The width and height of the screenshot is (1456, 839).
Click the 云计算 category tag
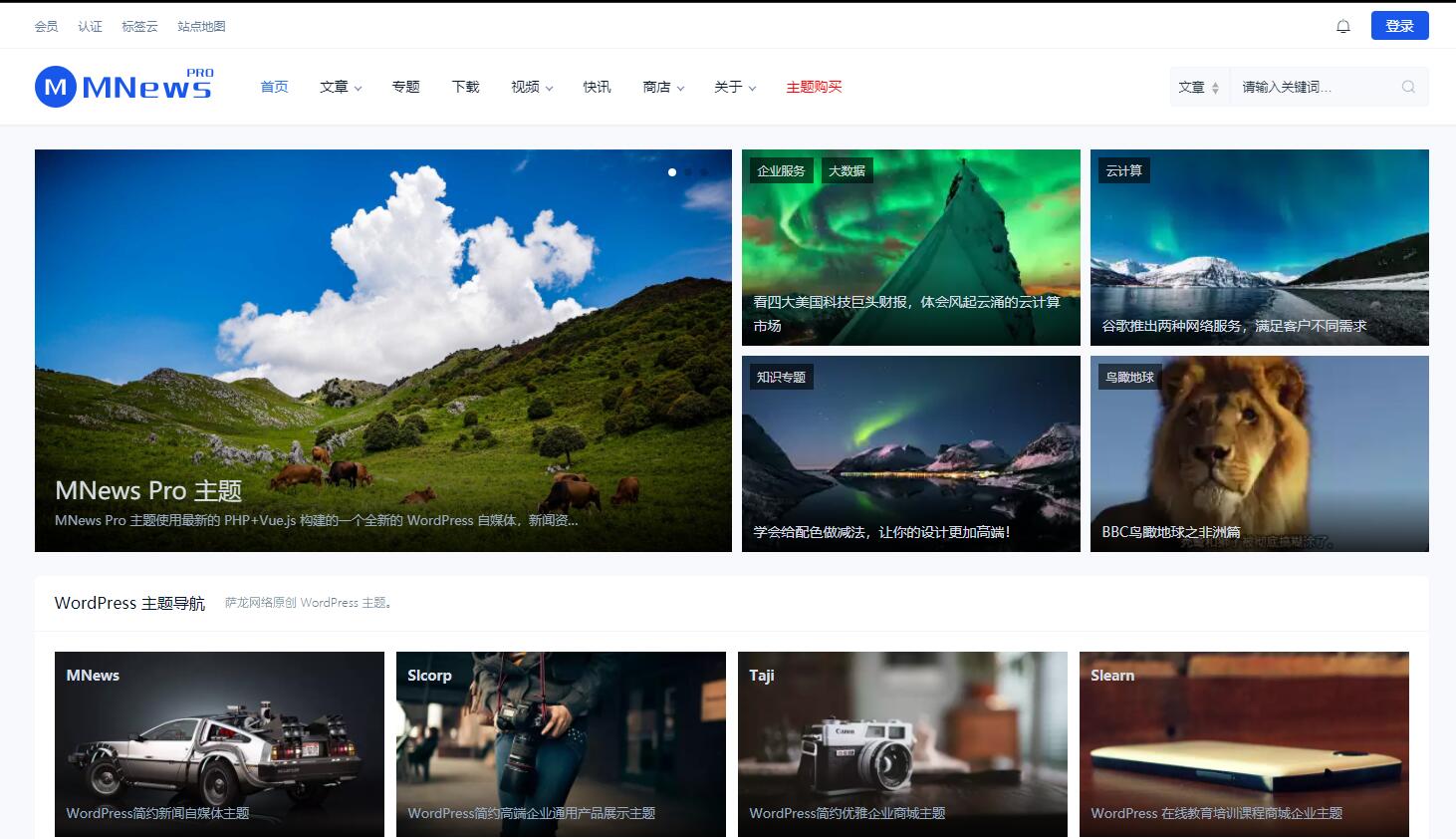click(x=1123, y=170)
